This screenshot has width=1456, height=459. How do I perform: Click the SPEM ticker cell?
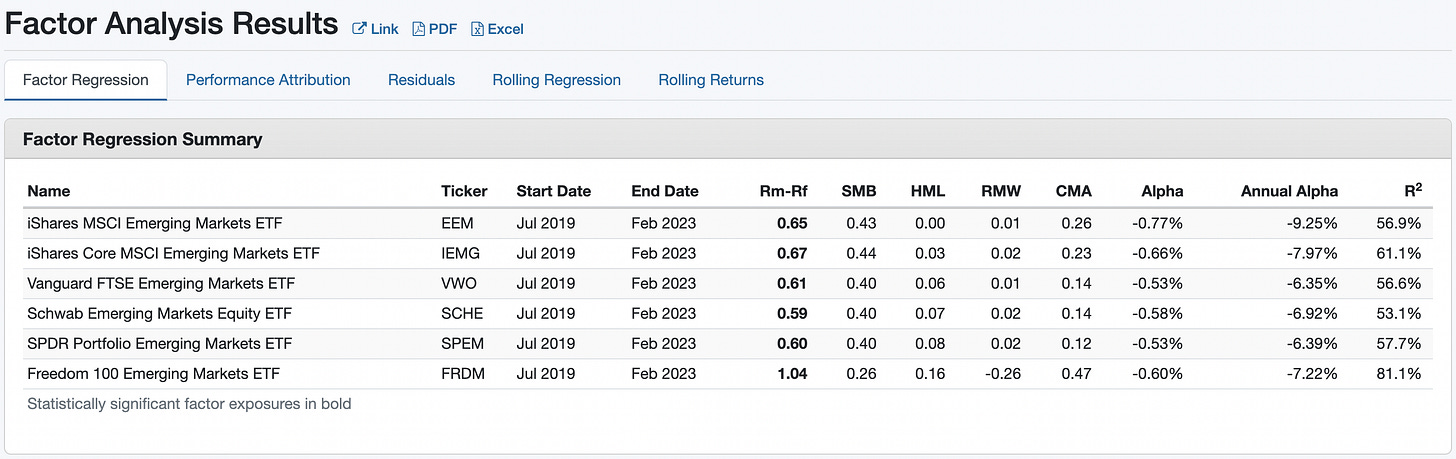coord(463,343)
